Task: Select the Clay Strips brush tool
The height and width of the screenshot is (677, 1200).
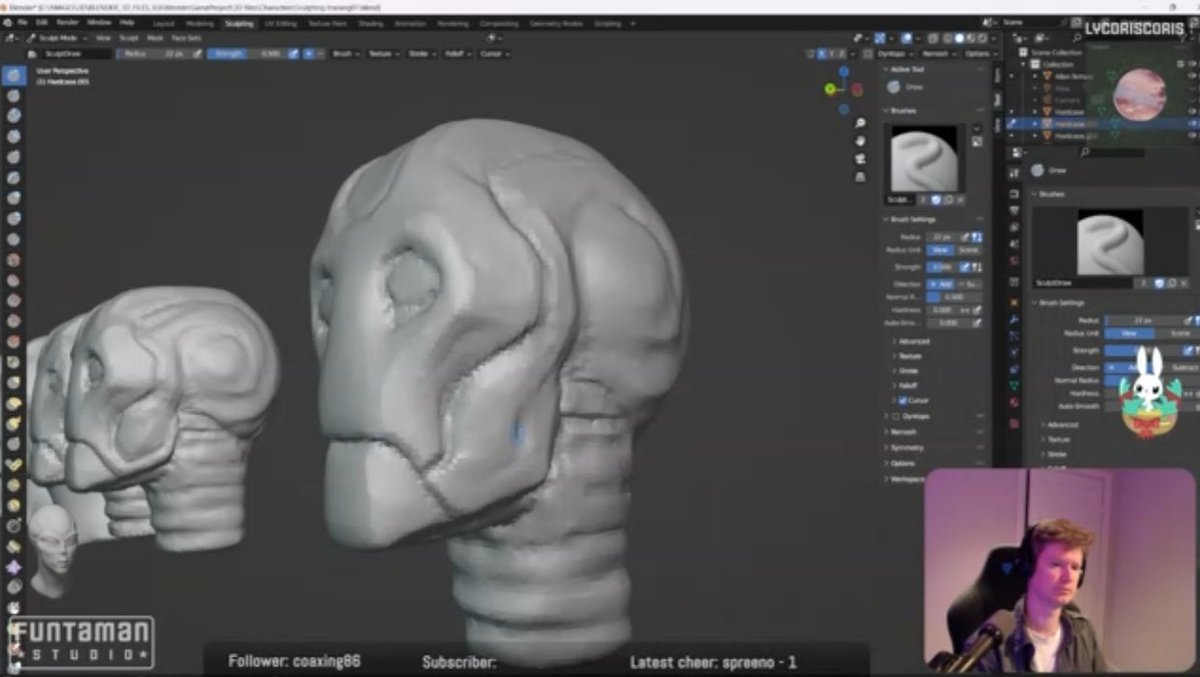Action: click(14, 137)
